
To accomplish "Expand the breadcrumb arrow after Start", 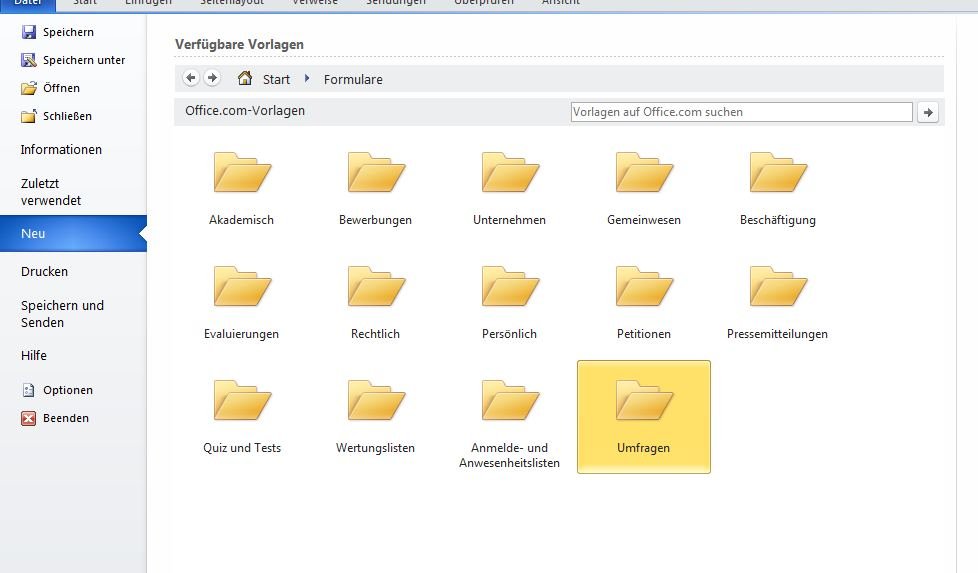I will coord(307,79).
